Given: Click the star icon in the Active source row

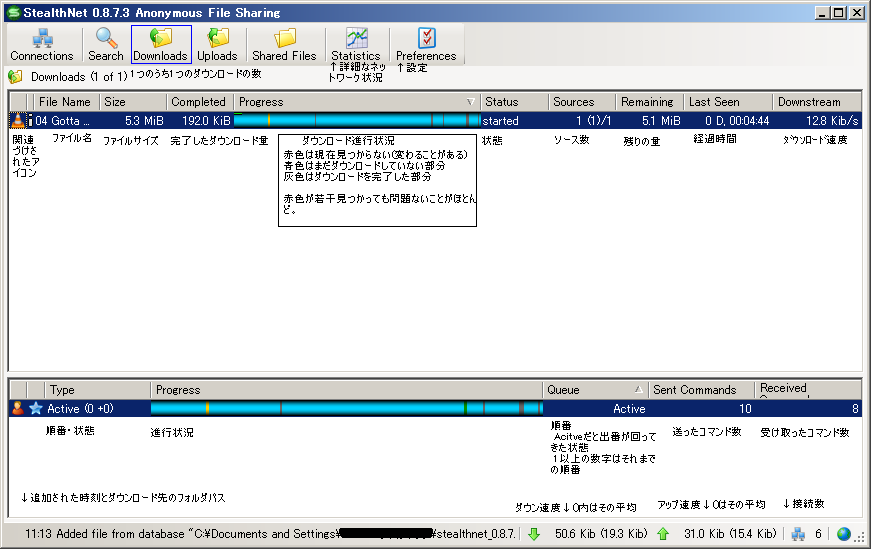Looking at the screenshot, I should click(36, 408).
